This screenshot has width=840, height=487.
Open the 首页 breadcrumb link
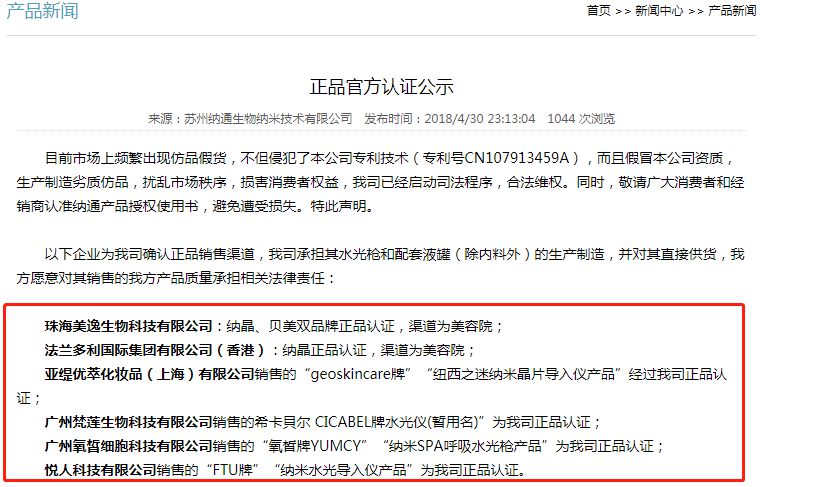pos(598,10)
